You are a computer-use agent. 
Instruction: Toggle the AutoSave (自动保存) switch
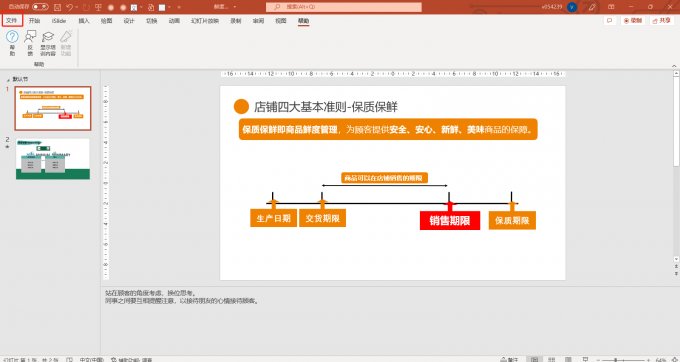40,7
